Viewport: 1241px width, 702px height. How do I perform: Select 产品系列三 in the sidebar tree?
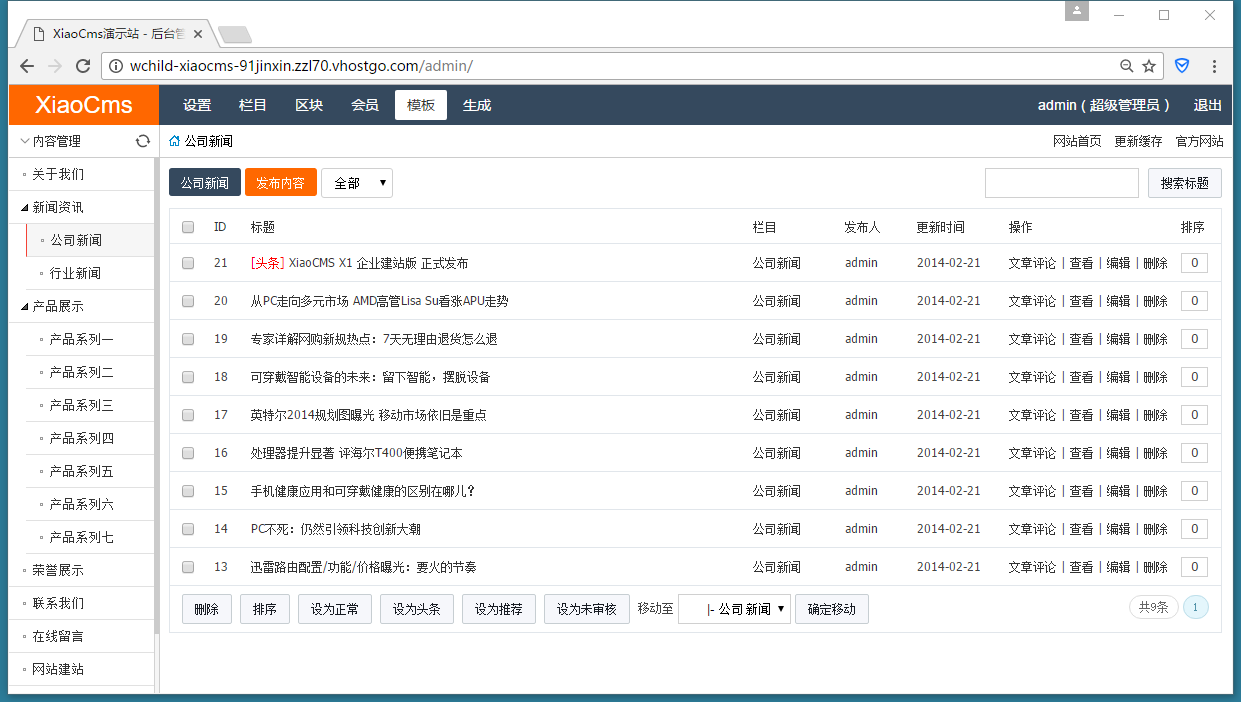(81, 405)
